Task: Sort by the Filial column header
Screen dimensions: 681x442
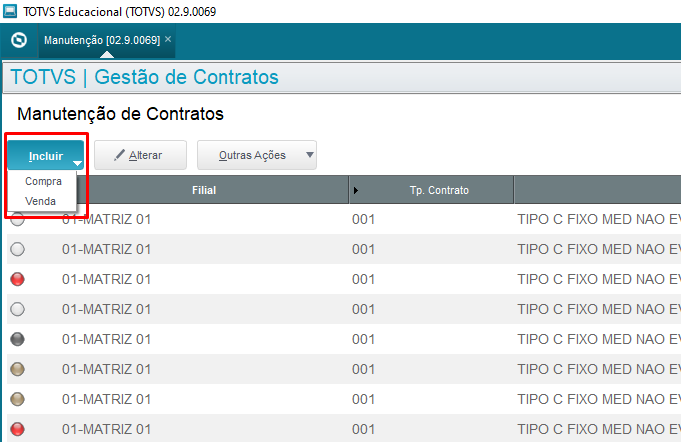Action: tap(204, 190)
